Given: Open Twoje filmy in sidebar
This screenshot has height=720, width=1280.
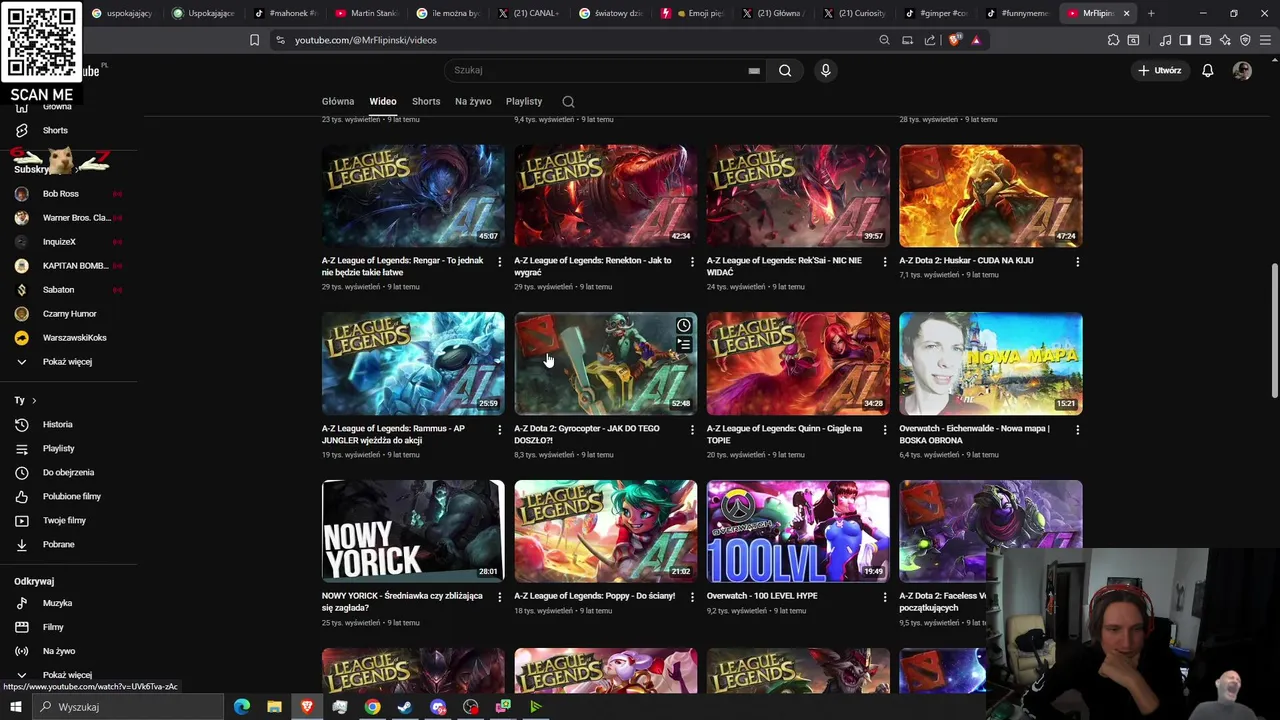Looking at the screenshot, I should point(64,520).
